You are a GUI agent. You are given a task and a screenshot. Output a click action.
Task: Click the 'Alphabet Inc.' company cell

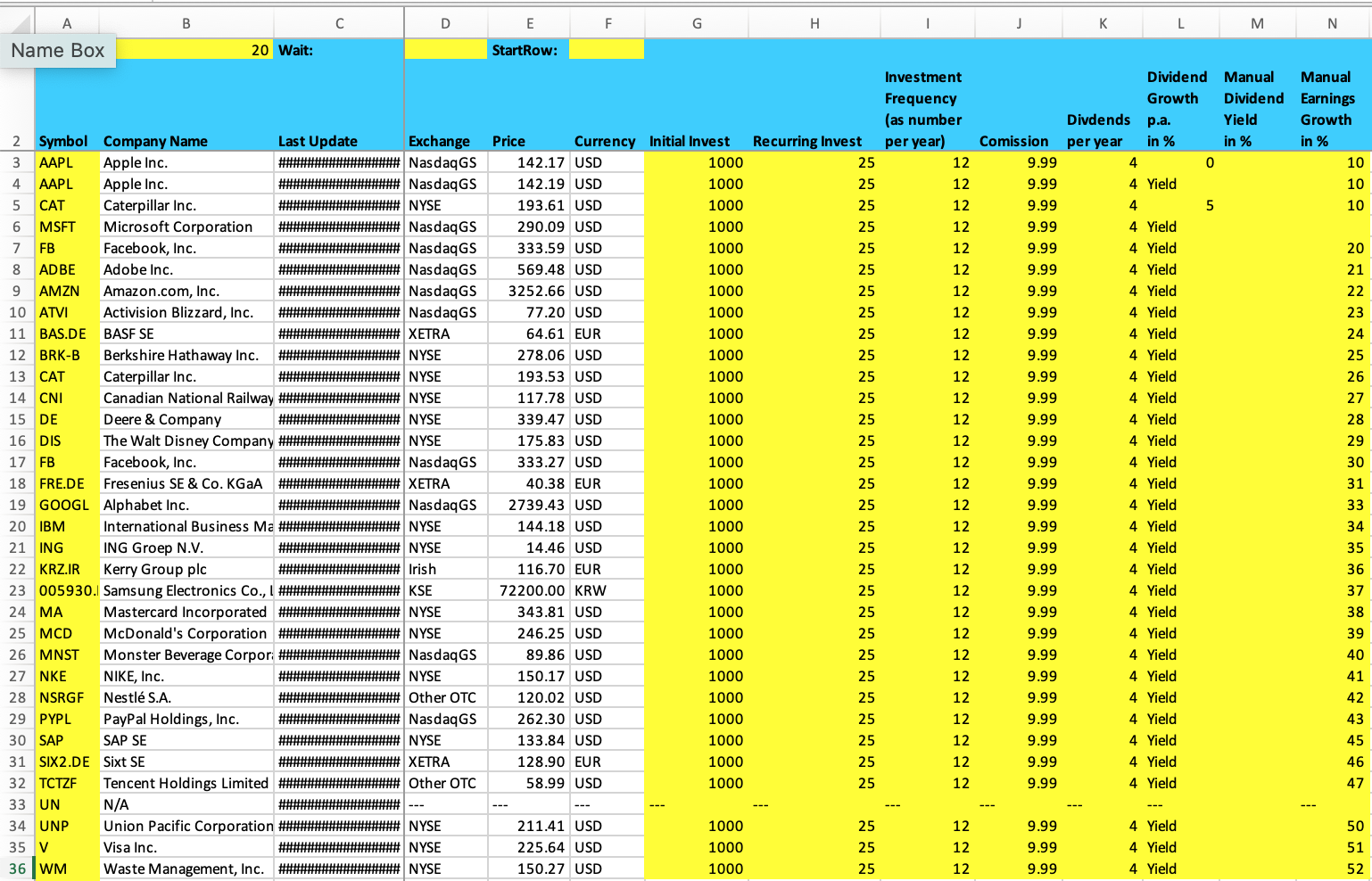coord(186,505)
